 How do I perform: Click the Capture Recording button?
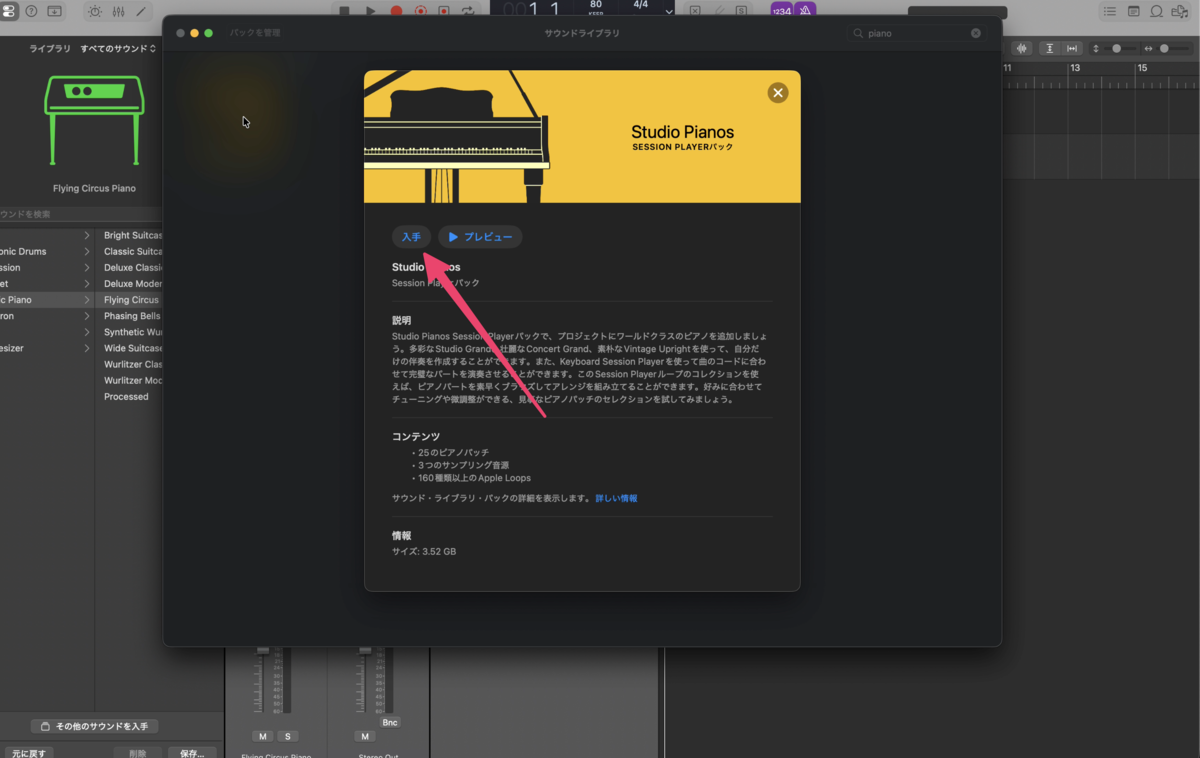tap(421, 11)
